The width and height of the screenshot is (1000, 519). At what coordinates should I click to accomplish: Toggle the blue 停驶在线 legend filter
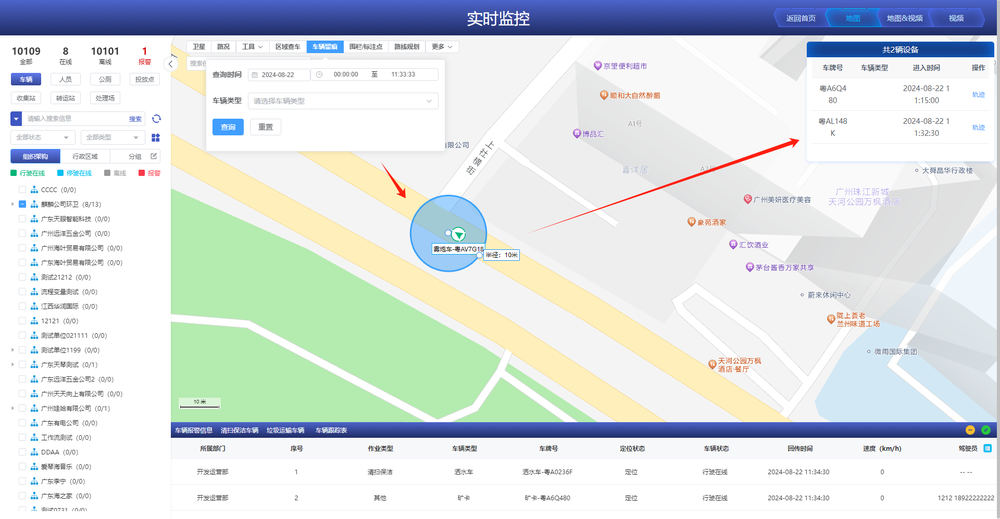75,173
